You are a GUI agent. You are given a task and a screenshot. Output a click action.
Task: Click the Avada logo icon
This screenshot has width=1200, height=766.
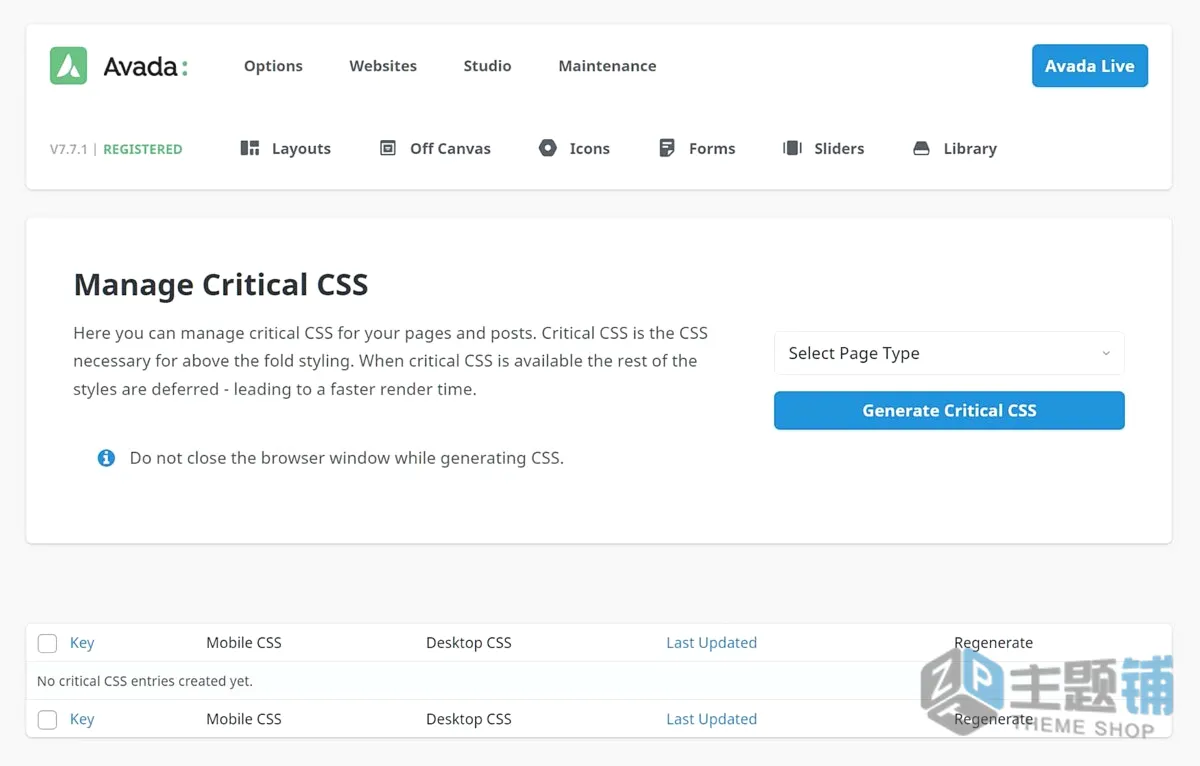click(69, 66)
